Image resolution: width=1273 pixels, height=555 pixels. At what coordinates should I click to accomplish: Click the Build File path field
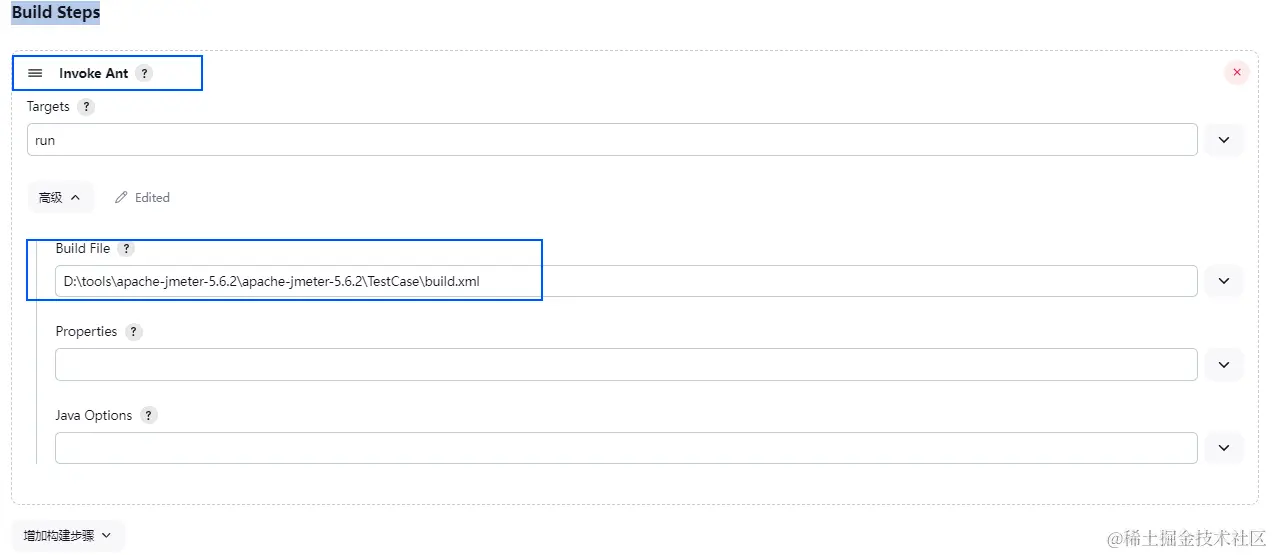(x=625, y=281)
